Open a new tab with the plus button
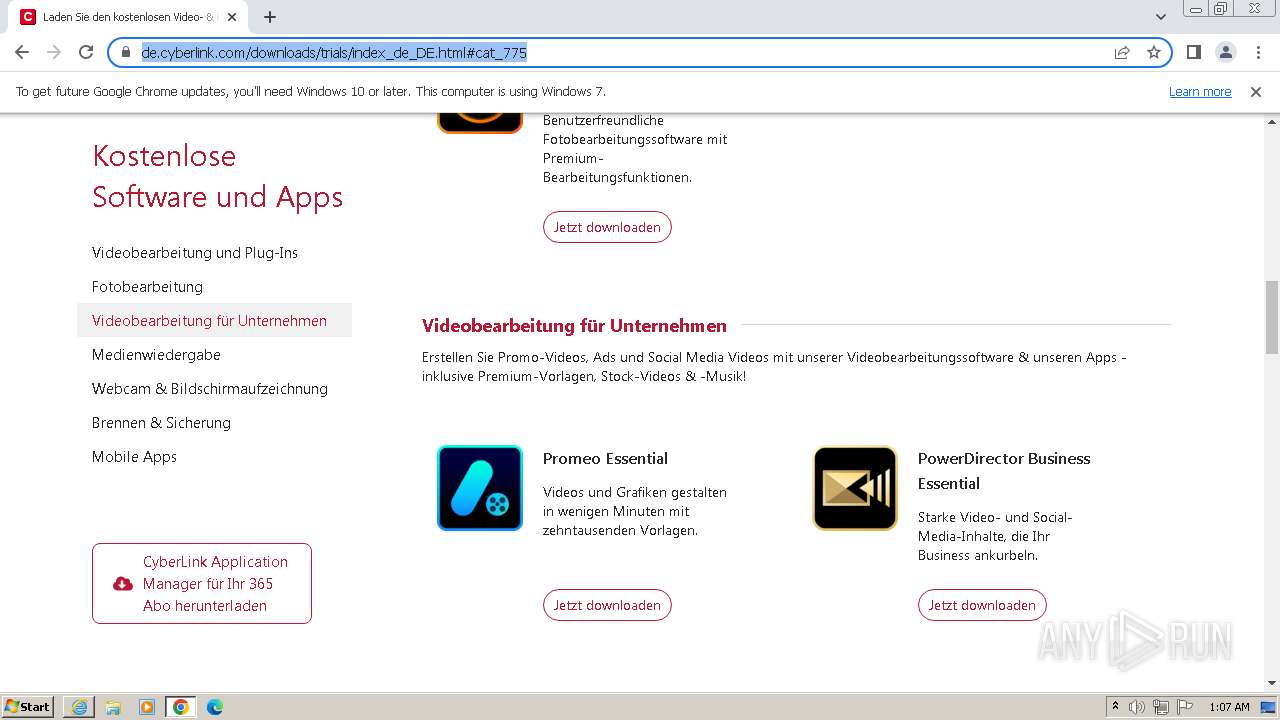Viewport: 1280px width, 720px height. [x=270, y=17]
